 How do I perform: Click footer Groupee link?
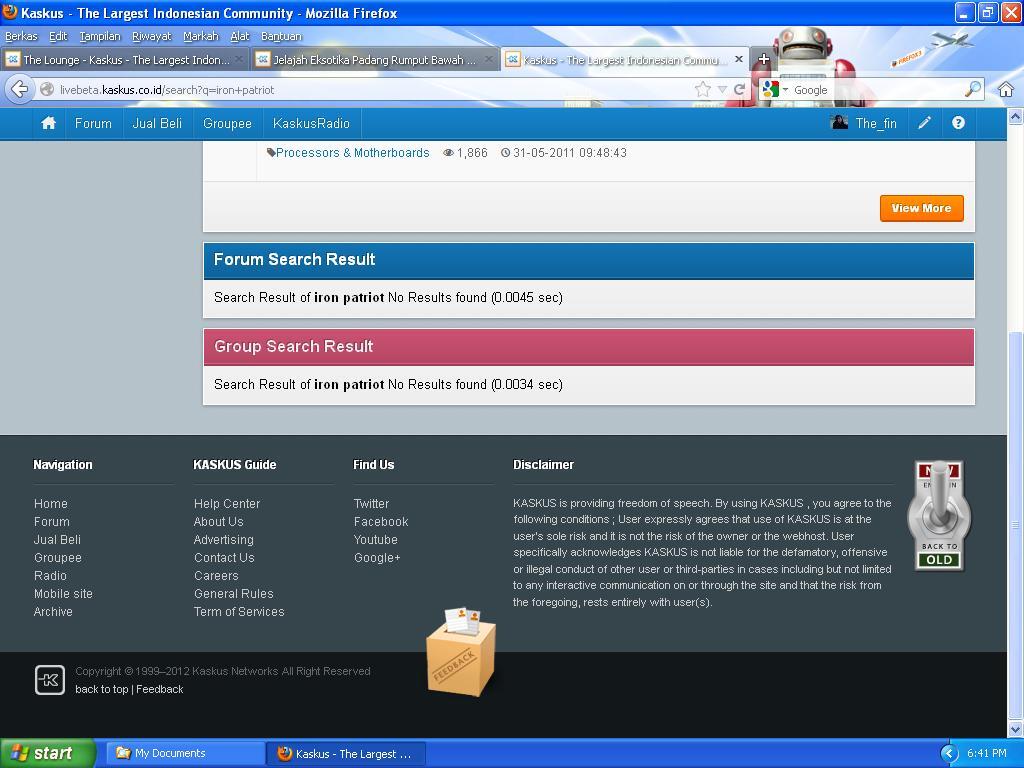pos(58,557)
